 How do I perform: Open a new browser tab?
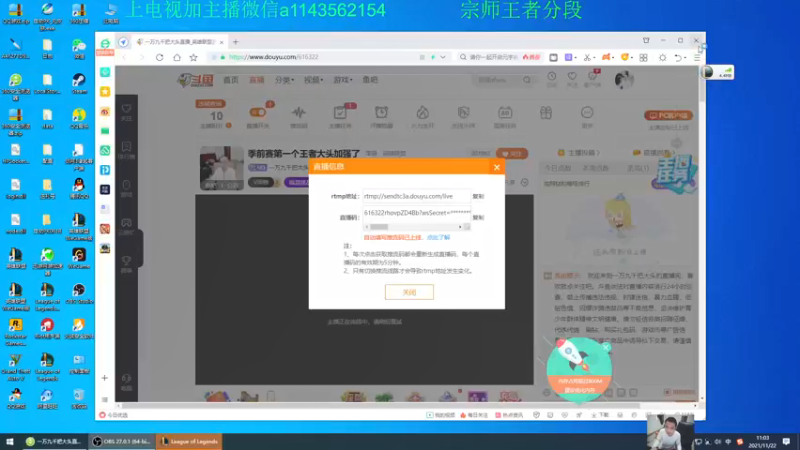[235, 42]
